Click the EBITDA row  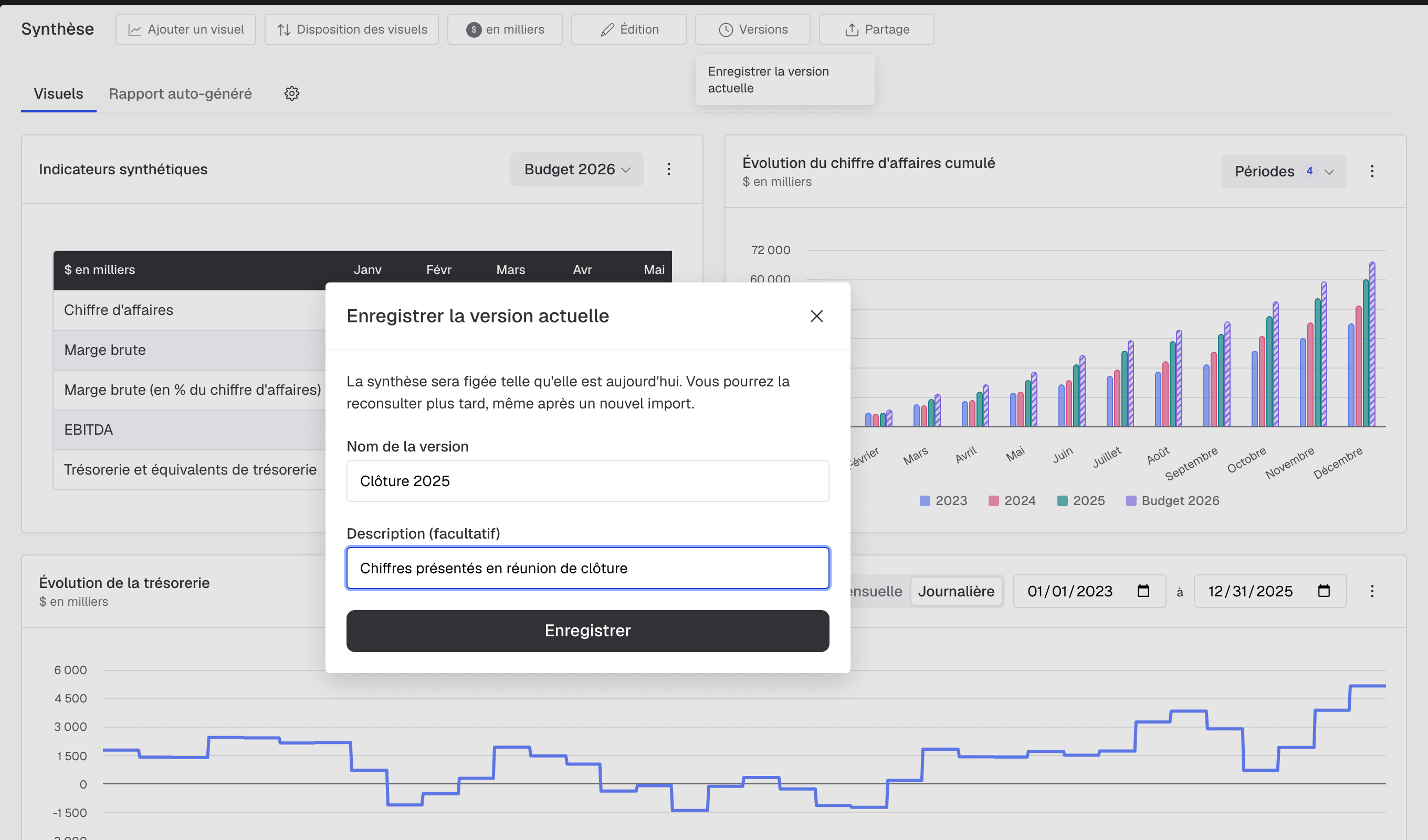pyautogui.click(x=190, y=429)
